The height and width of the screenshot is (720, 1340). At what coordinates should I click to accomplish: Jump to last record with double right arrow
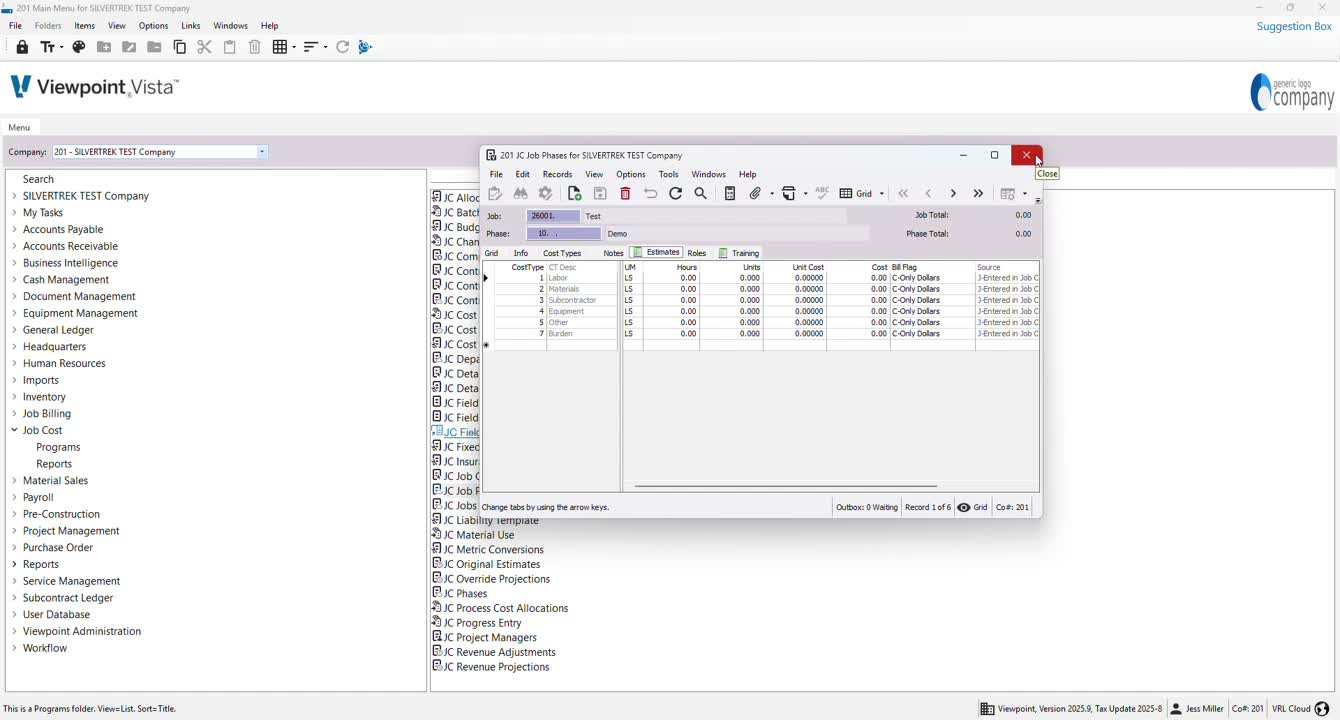coord(978,194)
